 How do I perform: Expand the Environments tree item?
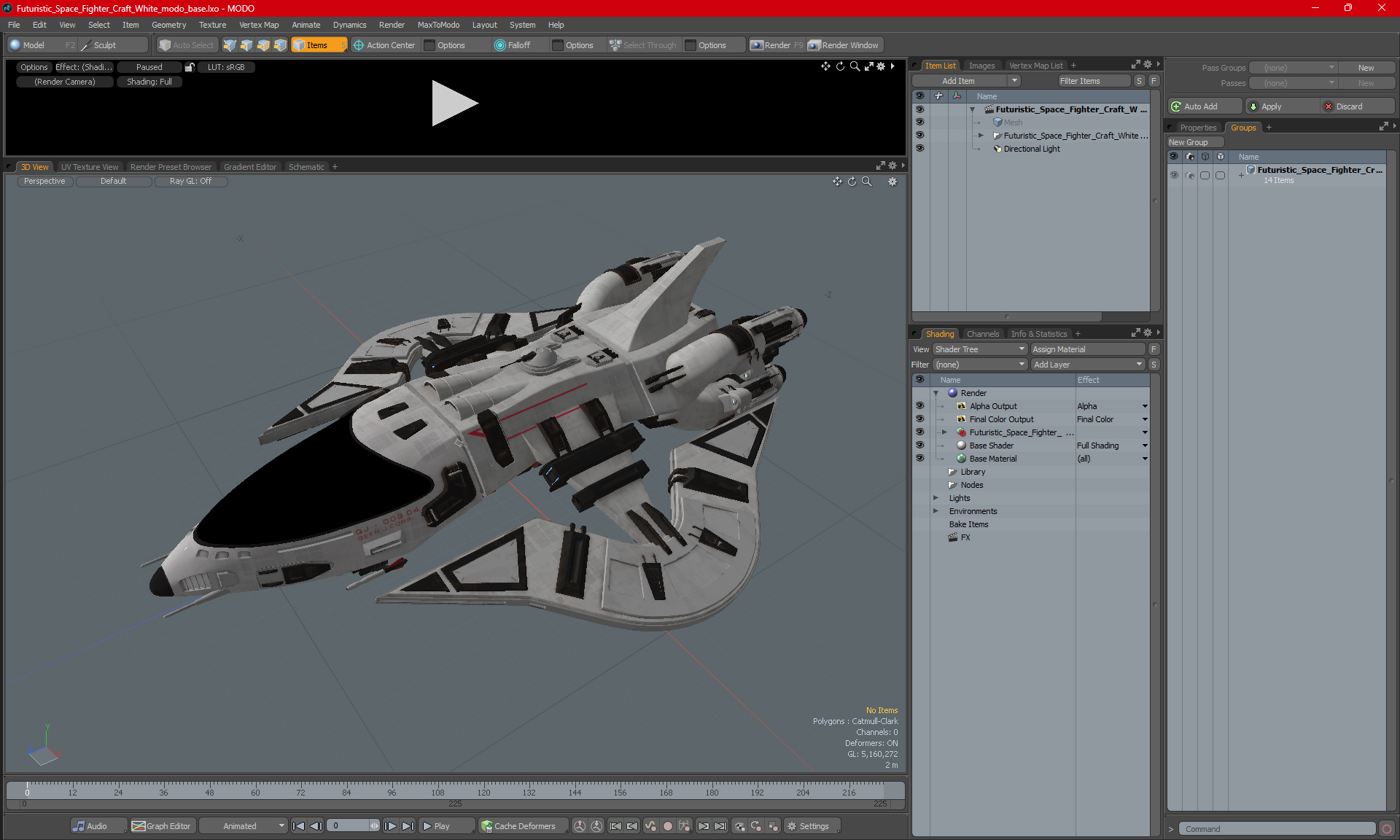935,511
